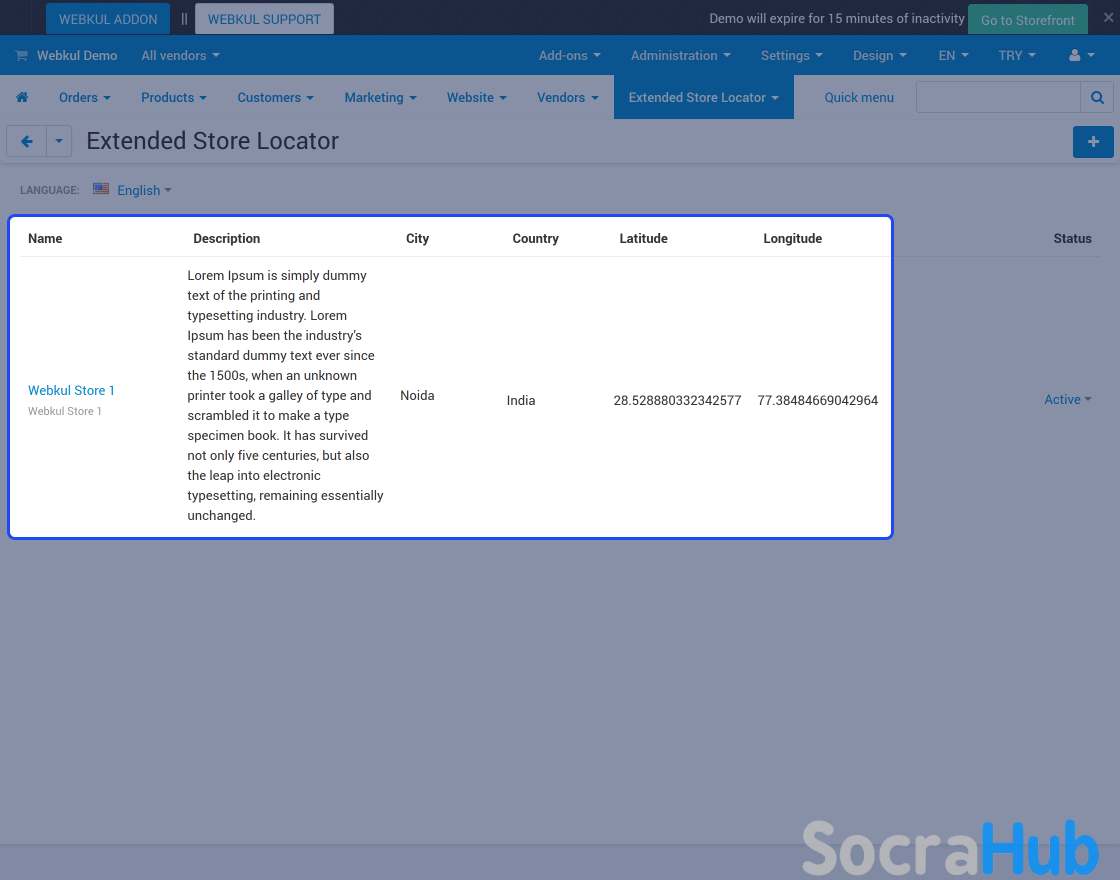Click the Webkul Demo store link
This screenshot has height=880, width=1120.
pos(76,55)
